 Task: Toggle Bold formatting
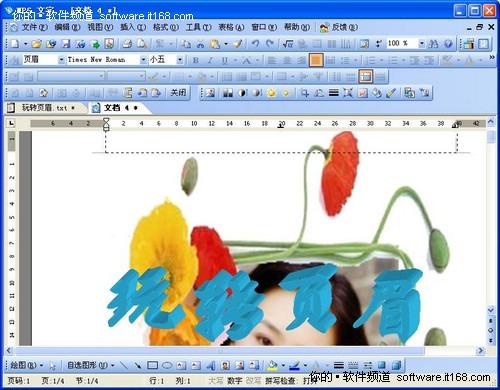point(196,60)
